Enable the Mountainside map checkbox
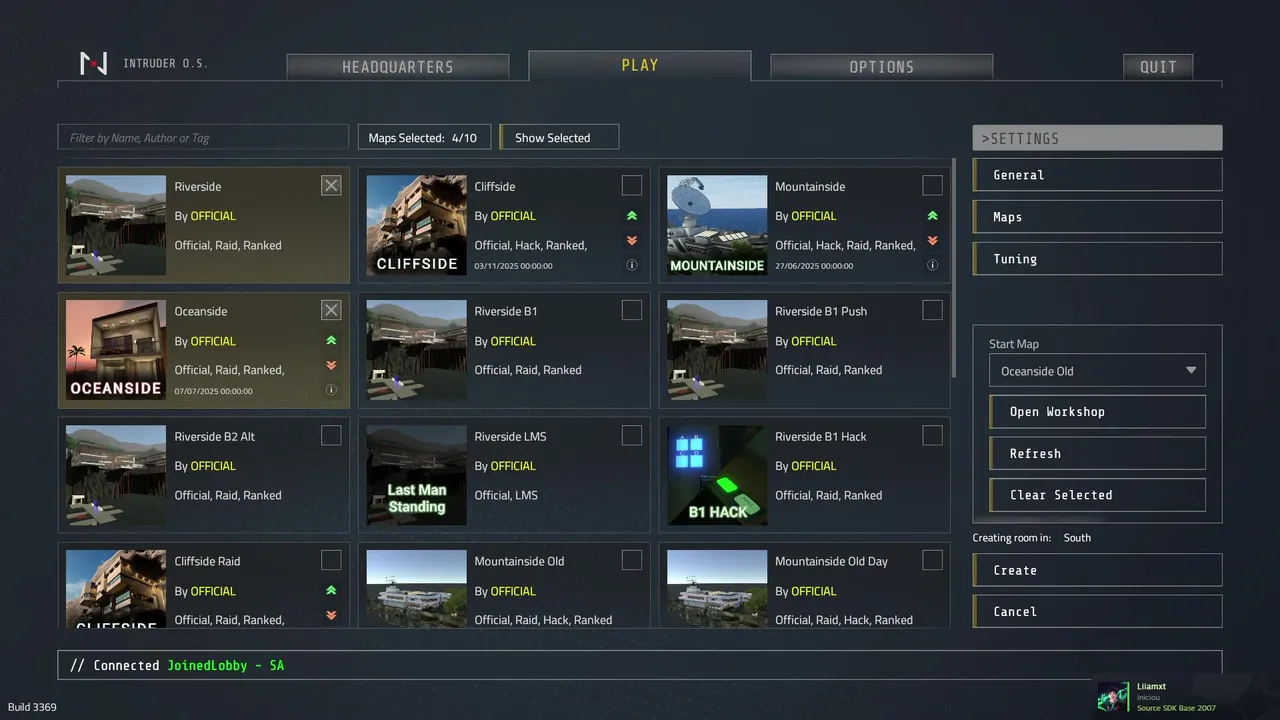This screenshot has height=720, width=1280. point(932,185)
